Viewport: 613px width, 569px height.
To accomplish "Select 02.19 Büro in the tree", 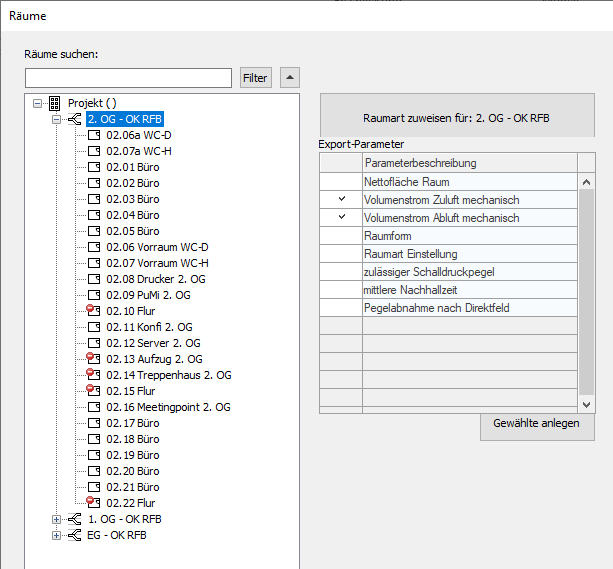I will [x=133, y=456].
